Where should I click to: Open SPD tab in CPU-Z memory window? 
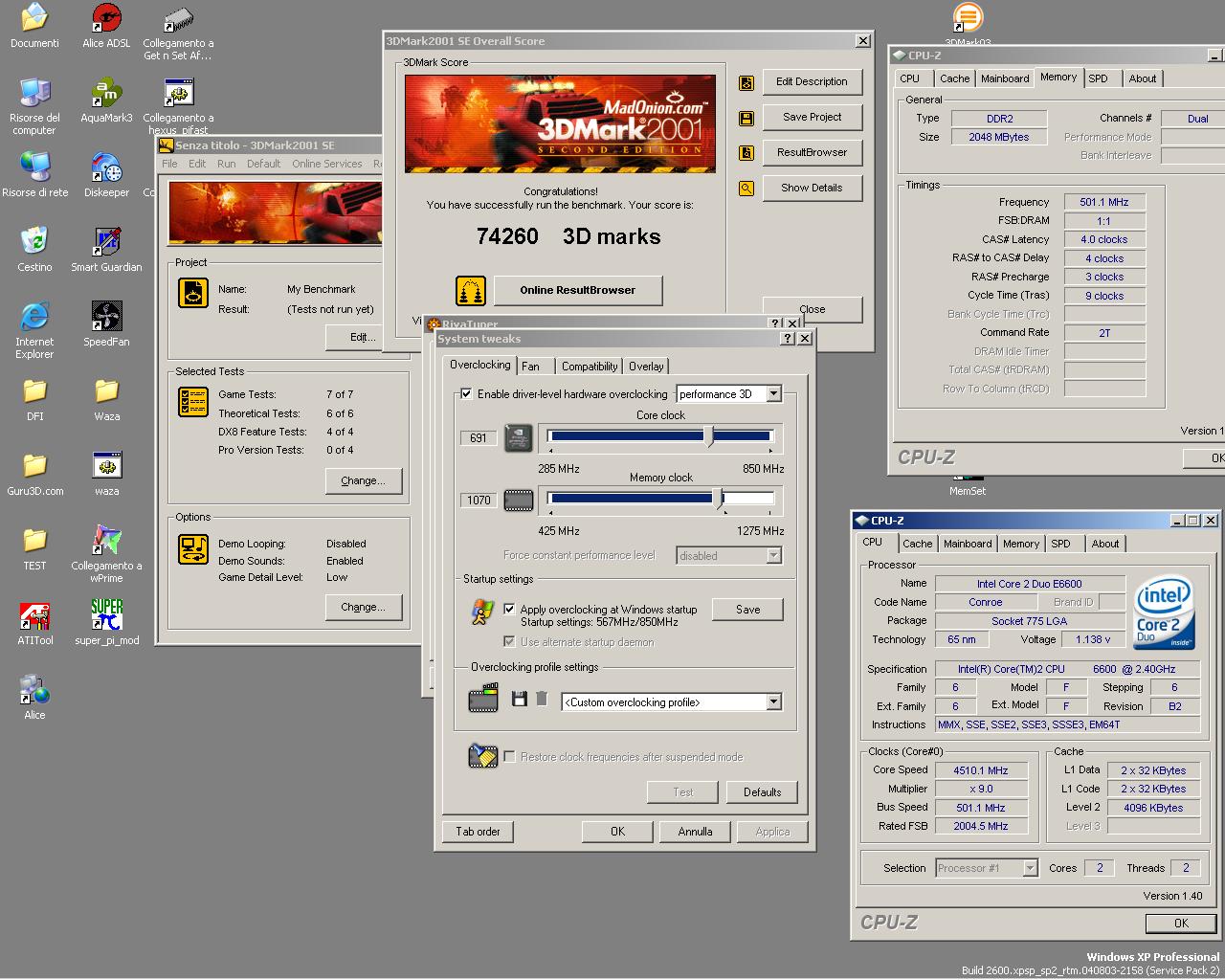pos(1098,78)
